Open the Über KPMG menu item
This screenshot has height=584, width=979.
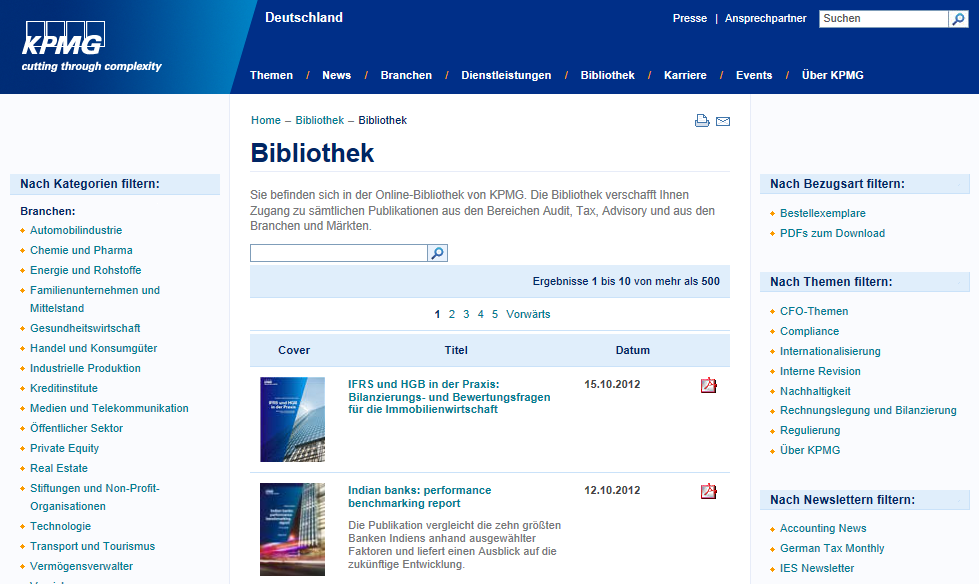[x=832, y=75]
